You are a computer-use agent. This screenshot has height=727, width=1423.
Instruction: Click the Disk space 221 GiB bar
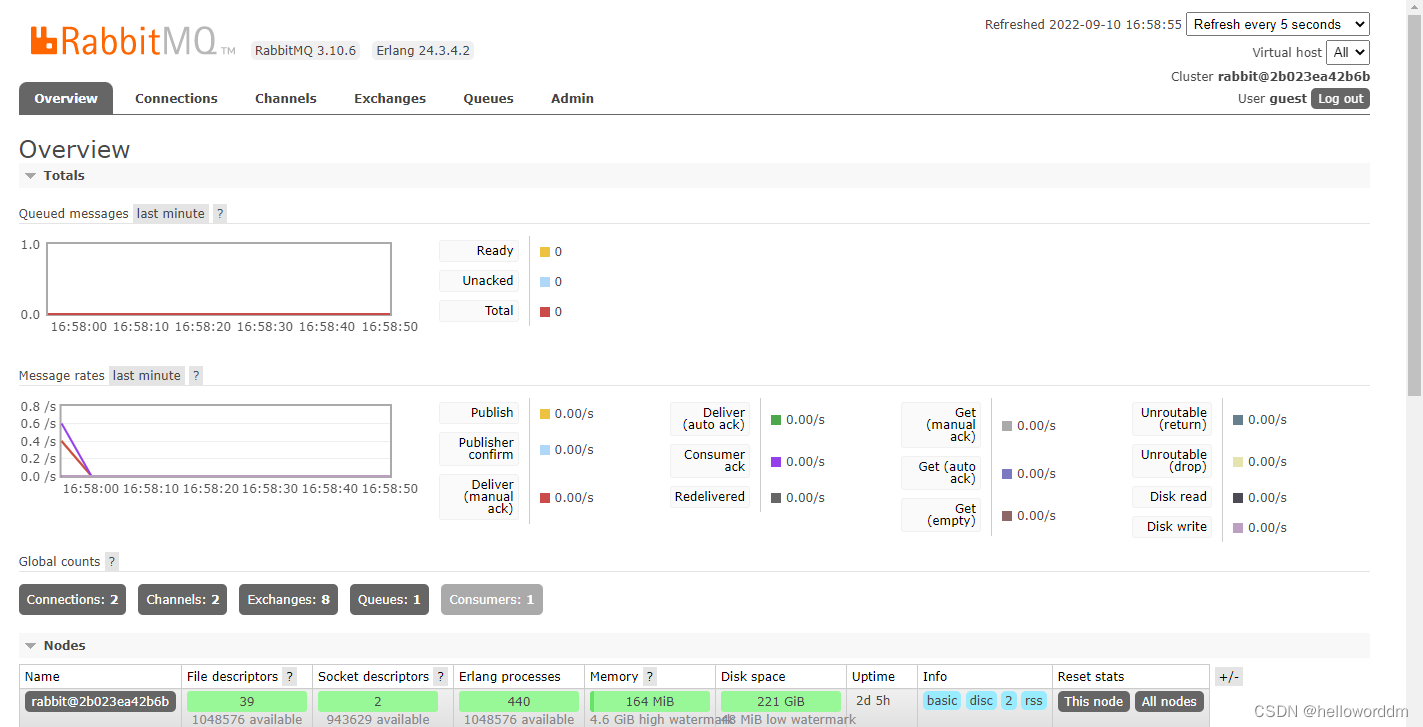[x=781, y=701]
